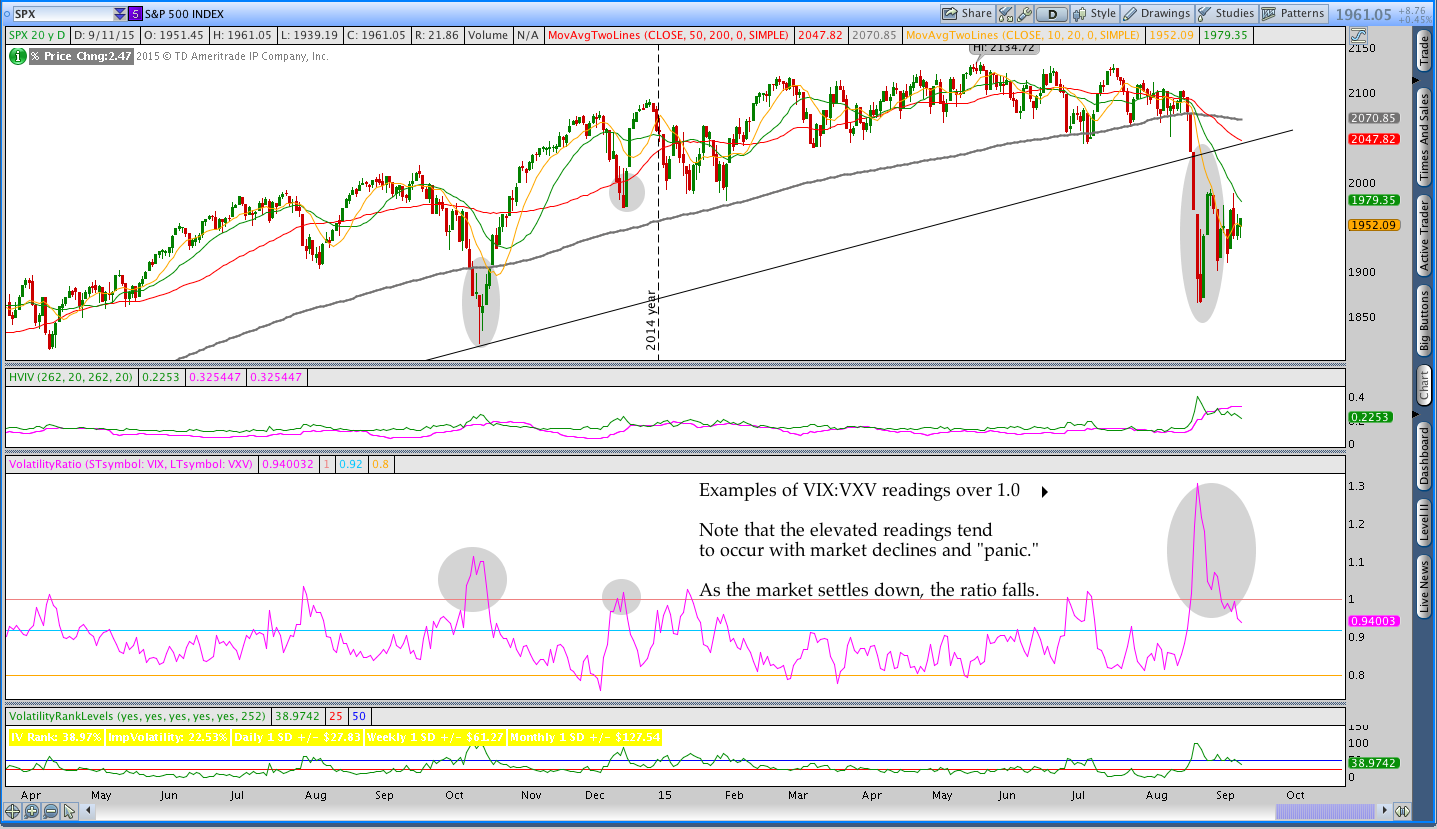Click the 0.2253 HVIV axis bubble
1437x829 pixels.
pyautogui.click(x=1369, y=416)
